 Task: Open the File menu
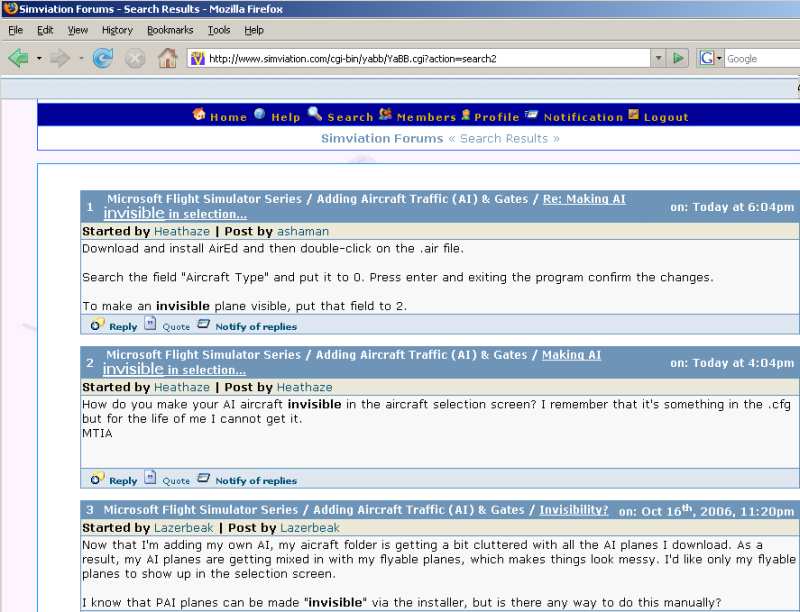coord(15,30)
